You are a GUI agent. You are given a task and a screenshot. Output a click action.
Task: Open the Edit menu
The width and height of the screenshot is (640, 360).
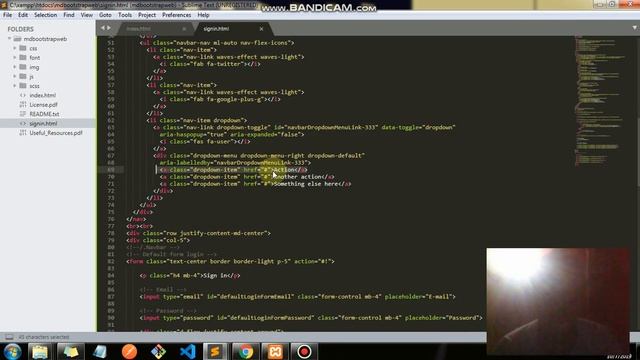coord(23,15)
